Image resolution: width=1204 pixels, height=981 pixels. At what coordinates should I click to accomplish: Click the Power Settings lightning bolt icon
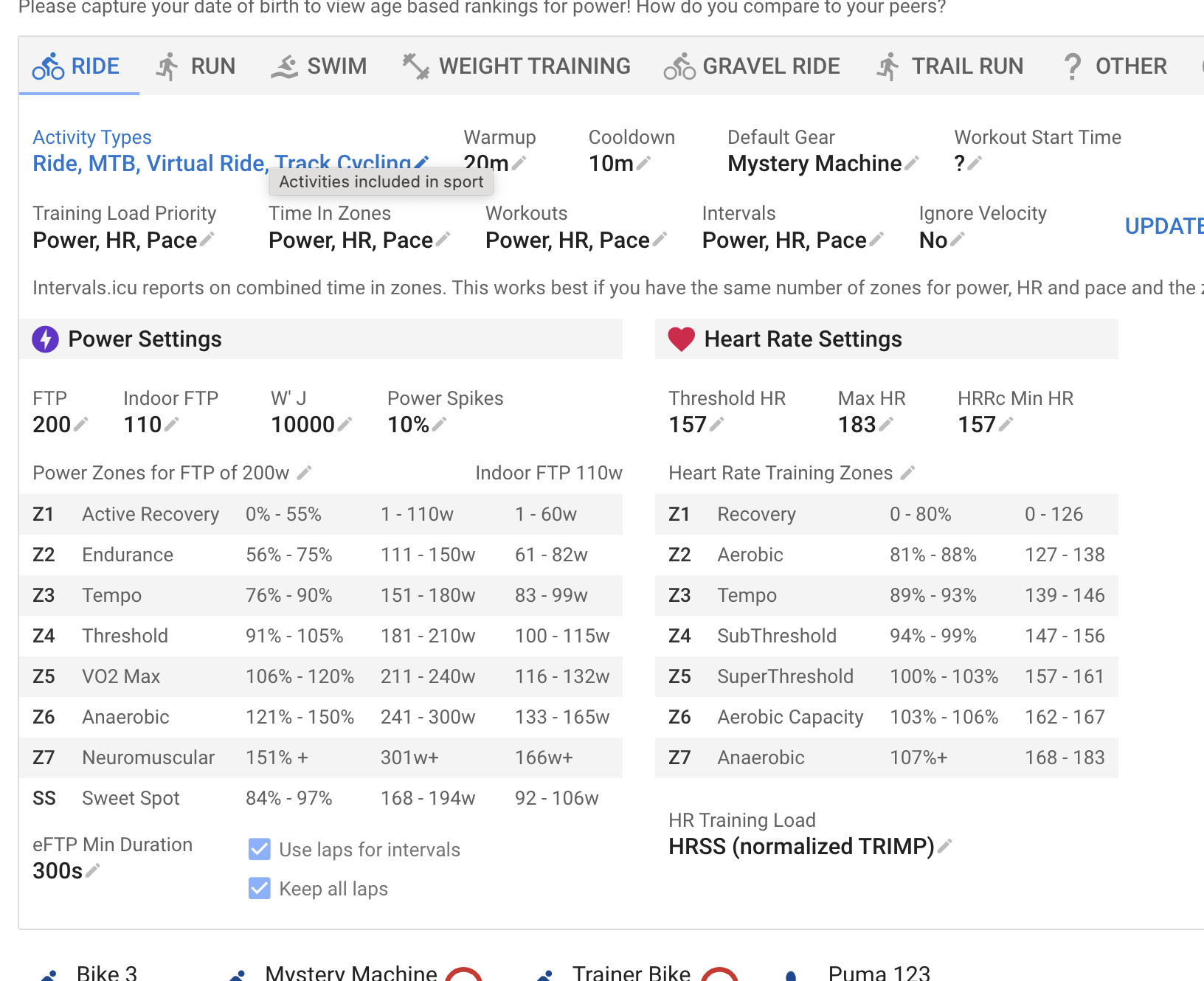coord(46,339)
